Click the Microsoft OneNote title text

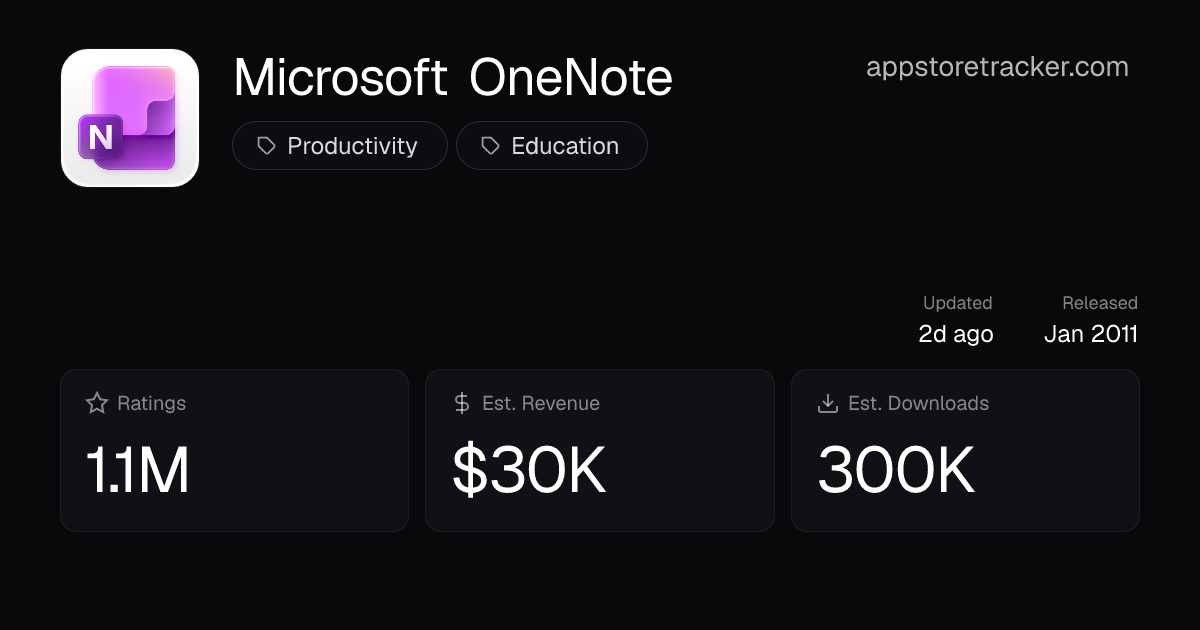(x=453, y=78)
